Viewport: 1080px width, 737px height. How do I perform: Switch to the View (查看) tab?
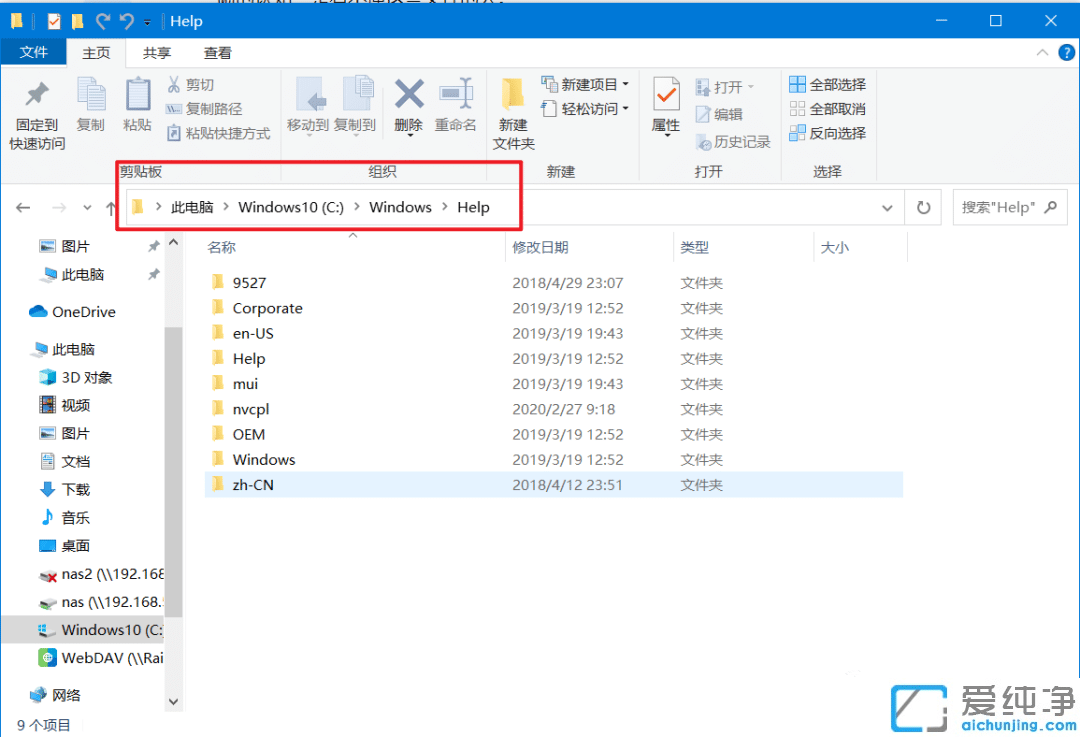218,53
